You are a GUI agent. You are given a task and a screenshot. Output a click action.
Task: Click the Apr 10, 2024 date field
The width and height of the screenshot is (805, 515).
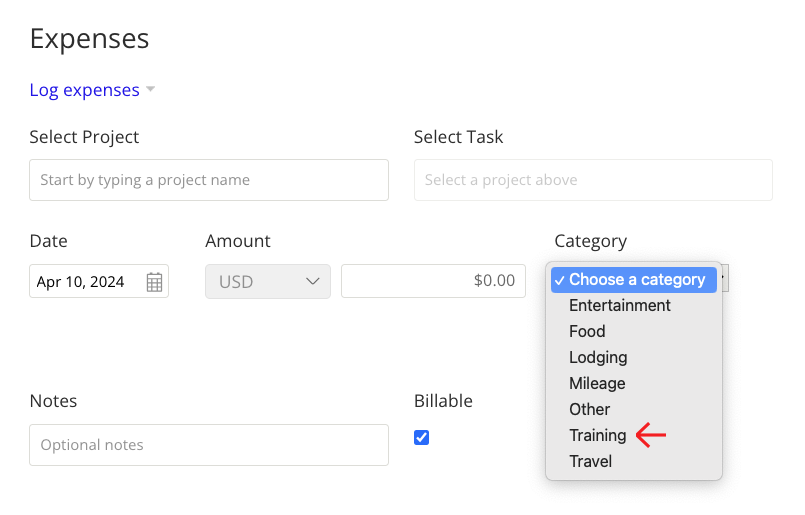point(99,281)
